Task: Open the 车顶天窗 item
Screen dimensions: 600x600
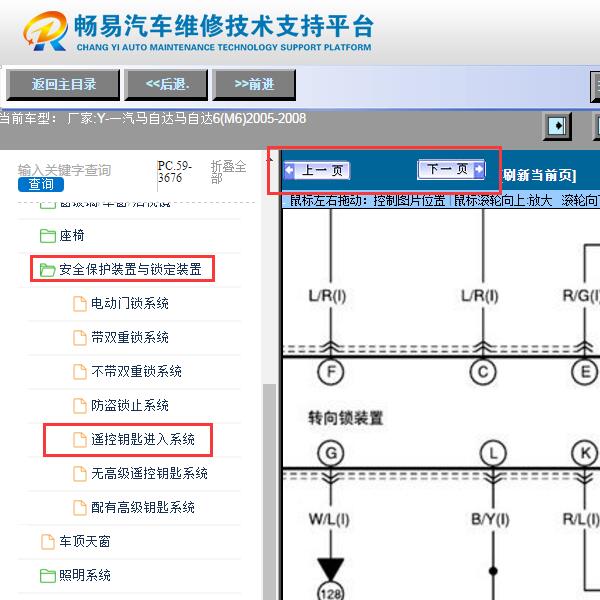Action: [x=85, y=542]
